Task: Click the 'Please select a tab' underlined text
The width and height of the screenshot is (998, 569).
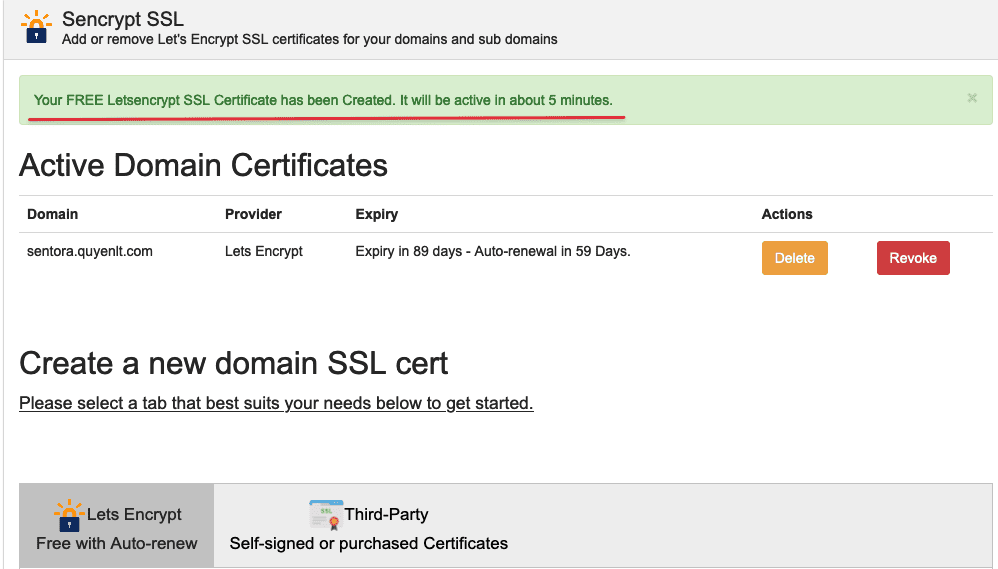Action: tap(276, 403)
